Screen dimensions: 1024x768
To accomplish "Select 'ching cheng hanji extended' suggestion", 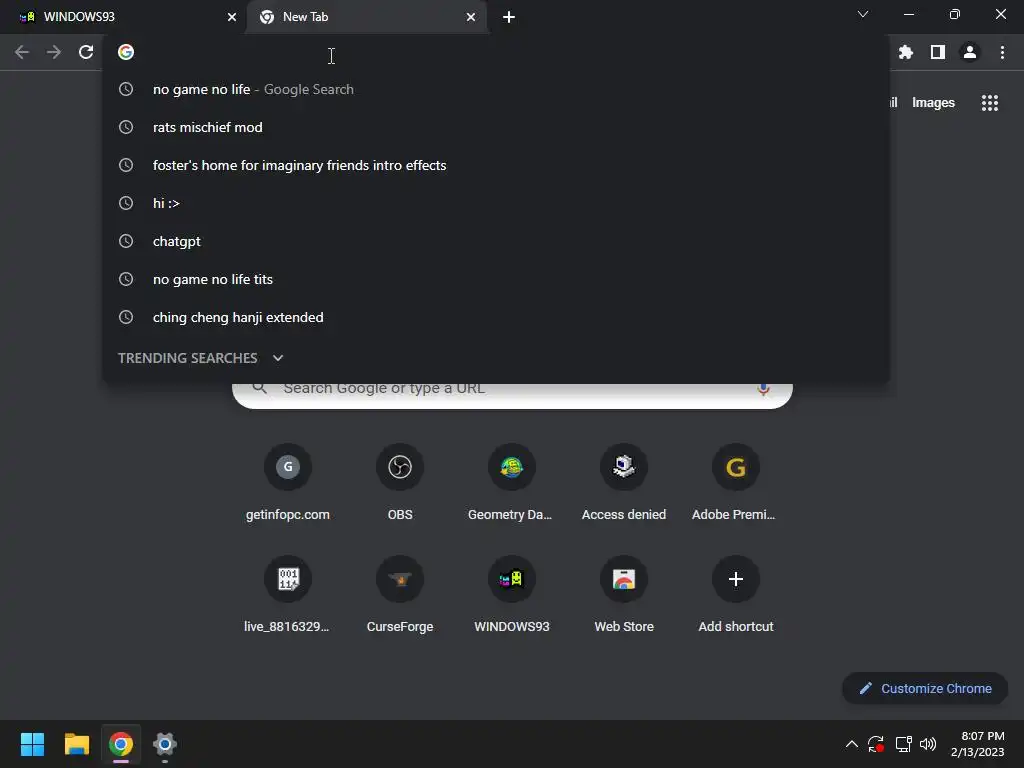I will tap(496, 317).
